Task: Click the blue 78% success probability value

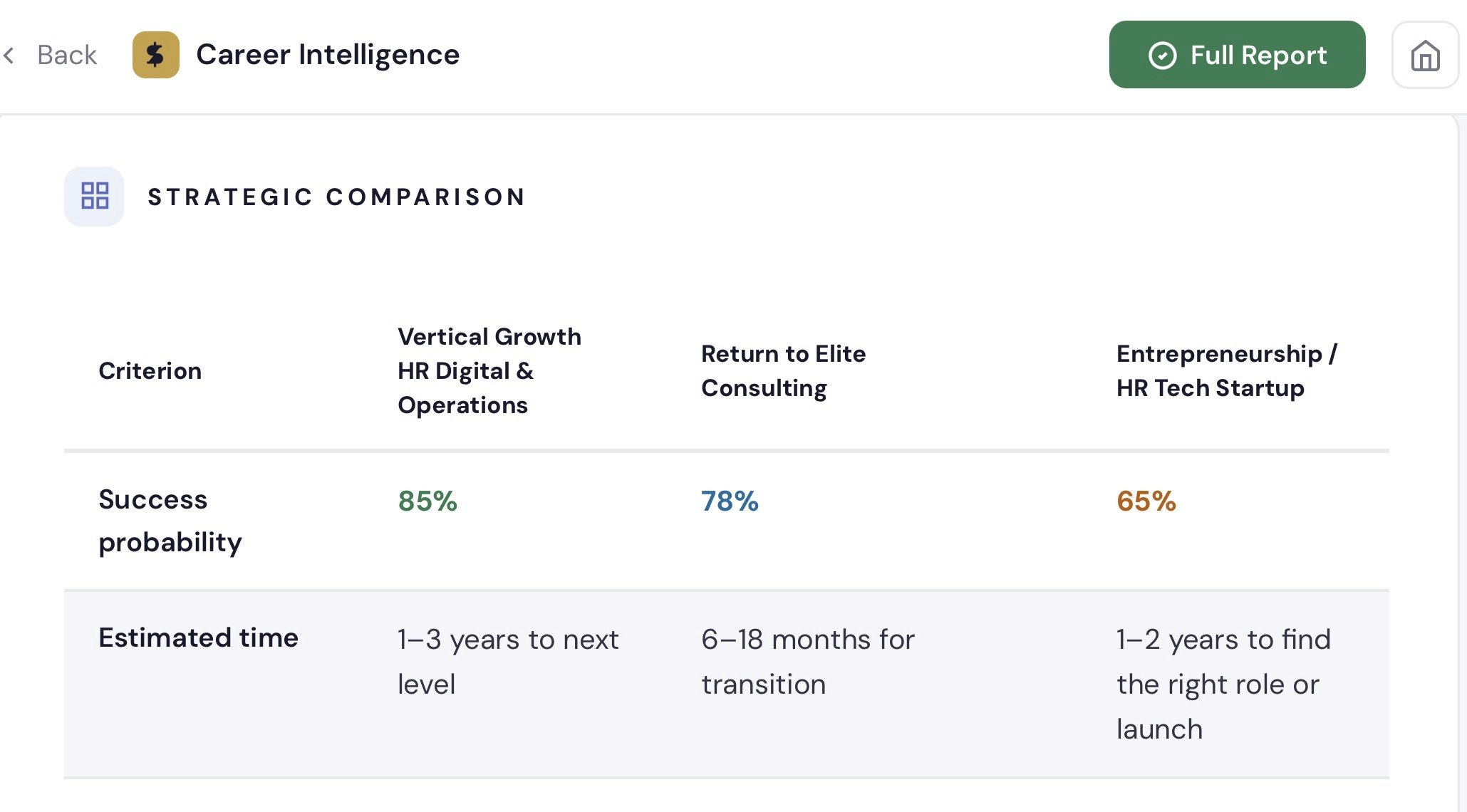Action: (730, 501)
